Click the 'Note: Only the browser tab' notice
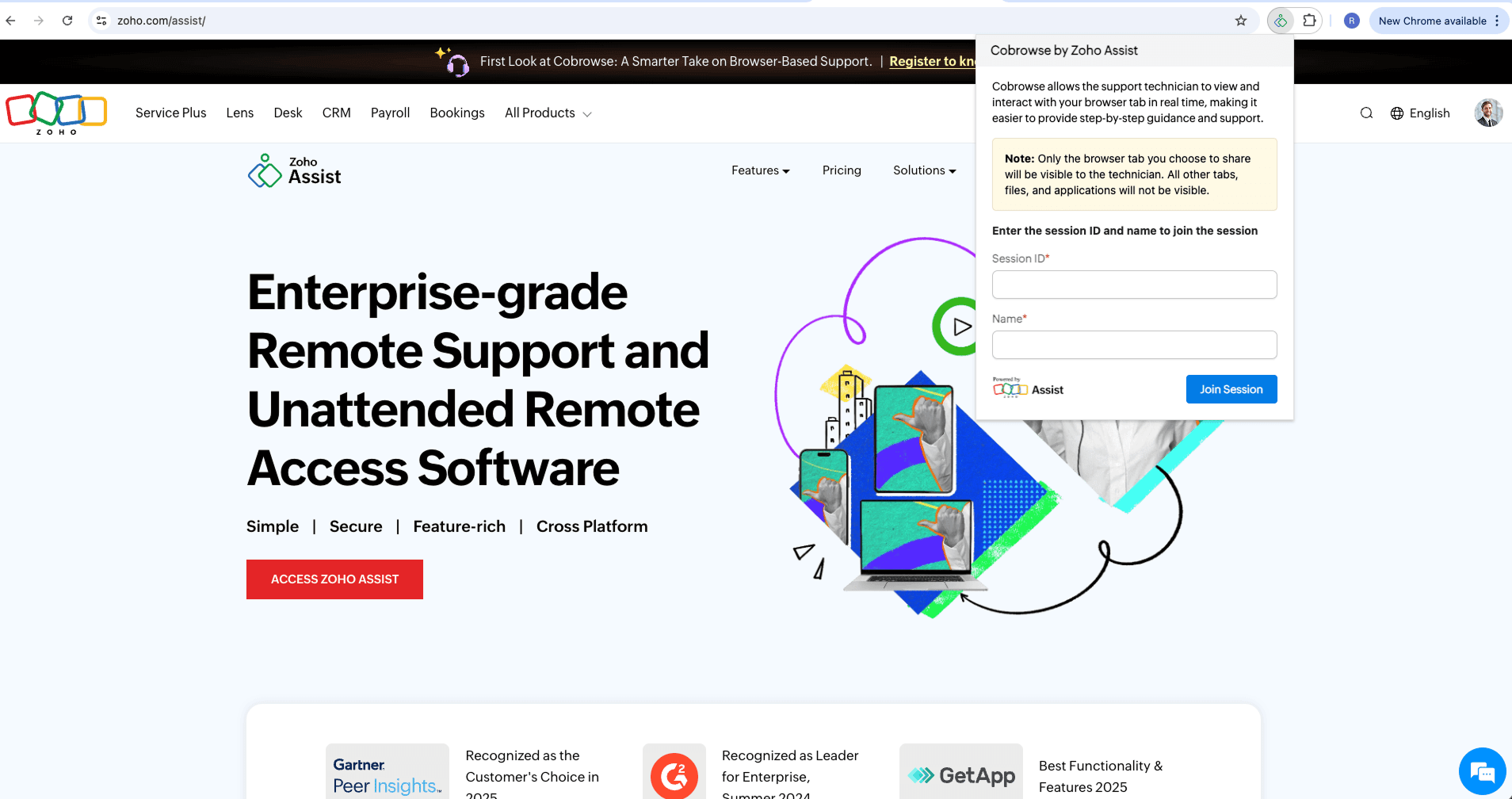This screenshot has height=799, width=1512. (x=1135, y=174)
